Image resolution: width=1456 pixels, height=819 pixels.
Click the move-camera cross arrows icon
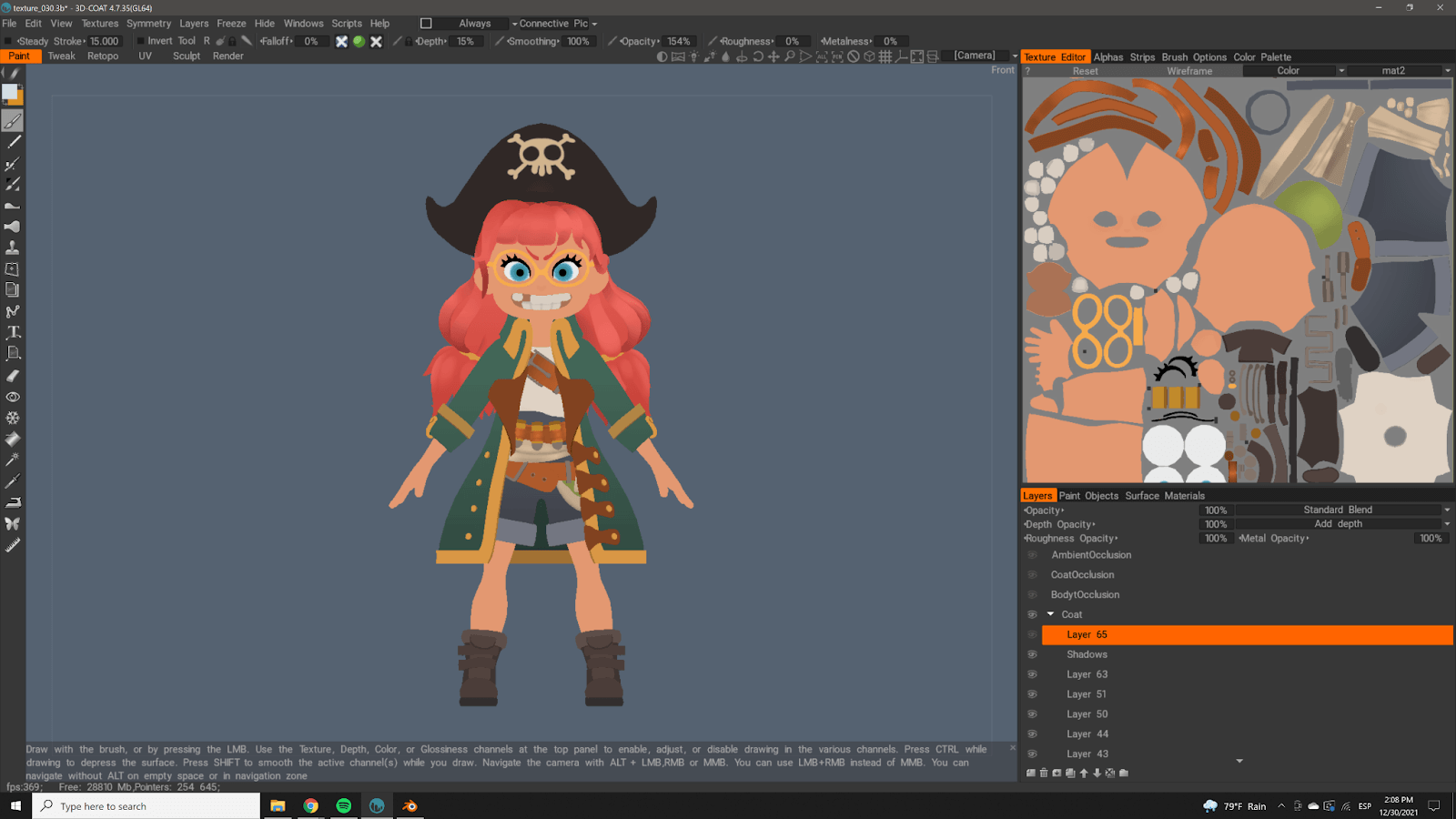point(773,56)
